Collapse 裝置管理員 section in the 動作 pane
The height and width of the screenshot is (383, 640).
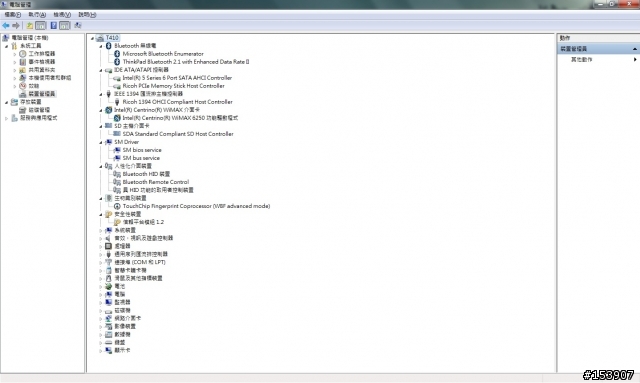tap(635, 49)
